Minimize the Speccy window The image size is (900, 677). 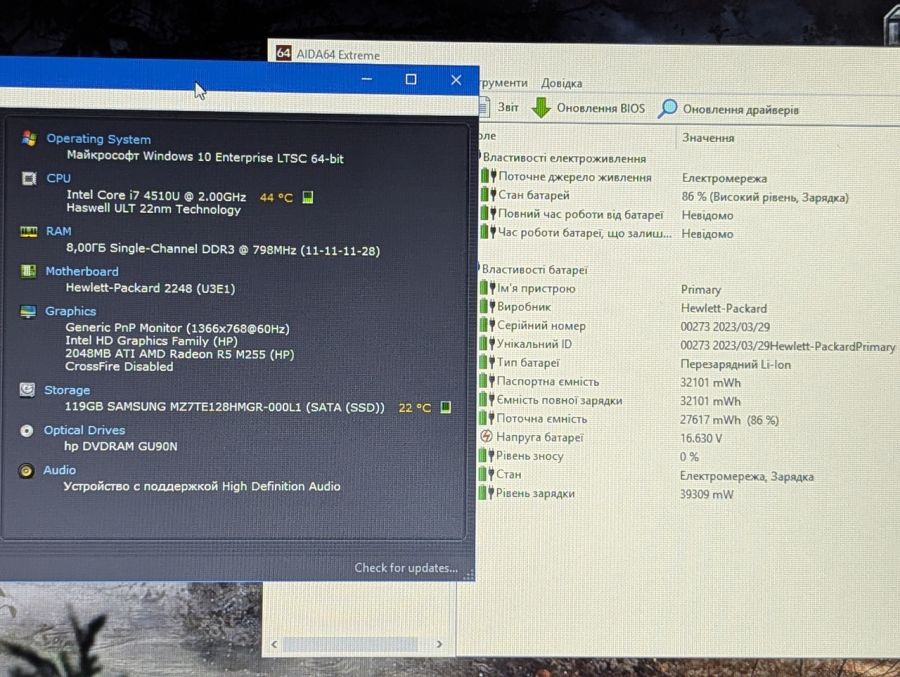pyautogui.click(x=367, y=79)
